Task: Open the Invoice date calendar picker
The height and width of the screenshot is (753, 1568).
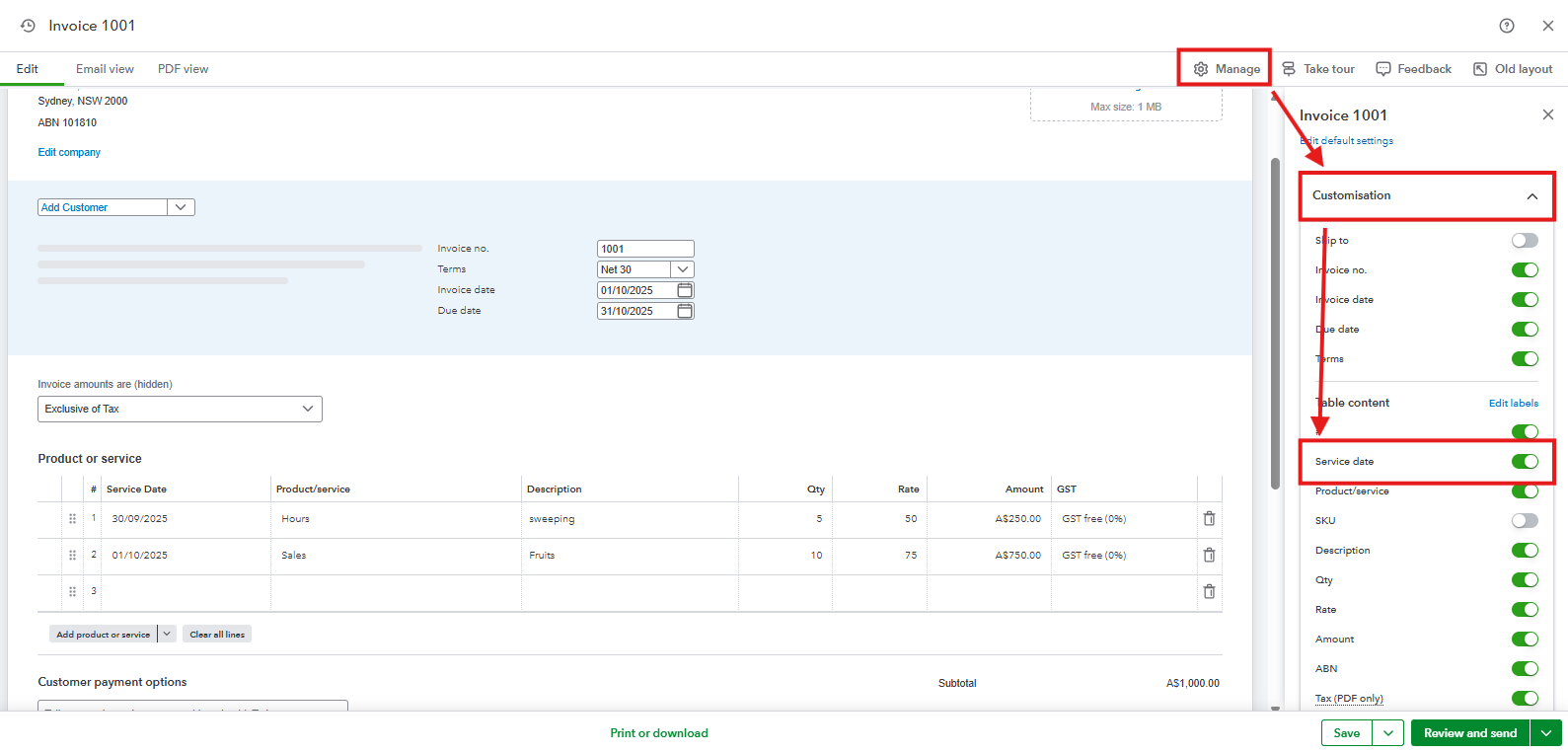Action: (685, 290)
